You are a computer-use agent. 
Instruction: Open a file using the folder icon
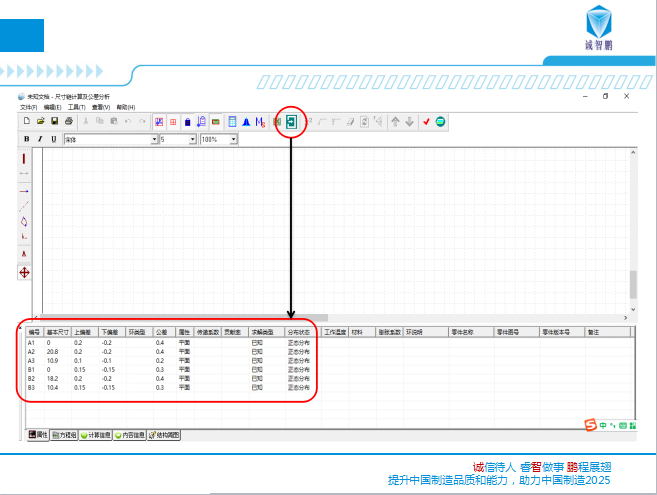point(41,121)
